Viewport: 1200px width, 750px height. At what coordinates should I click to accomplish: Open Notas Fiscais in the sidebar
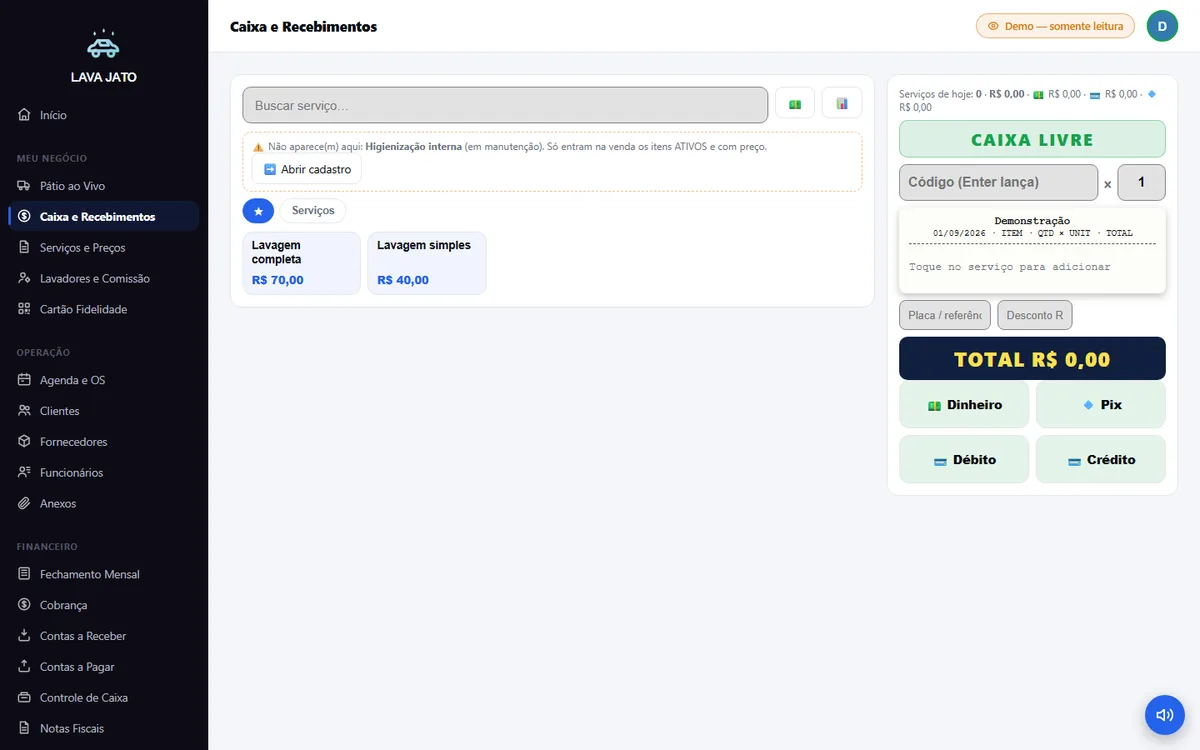click(x=104, y=728)
